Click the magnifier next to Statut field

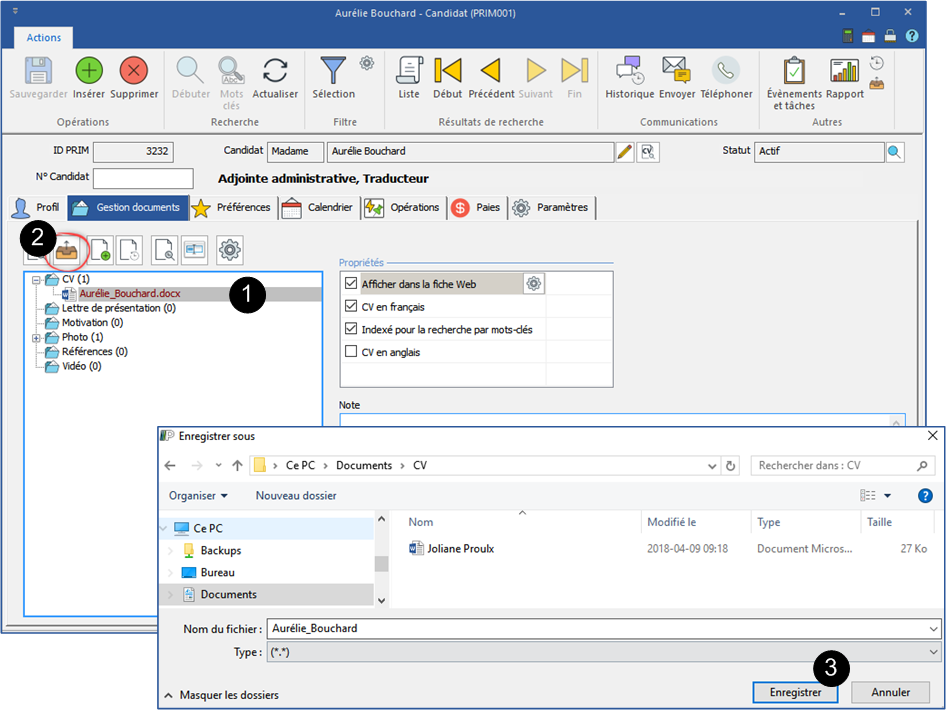pos(894,151)
